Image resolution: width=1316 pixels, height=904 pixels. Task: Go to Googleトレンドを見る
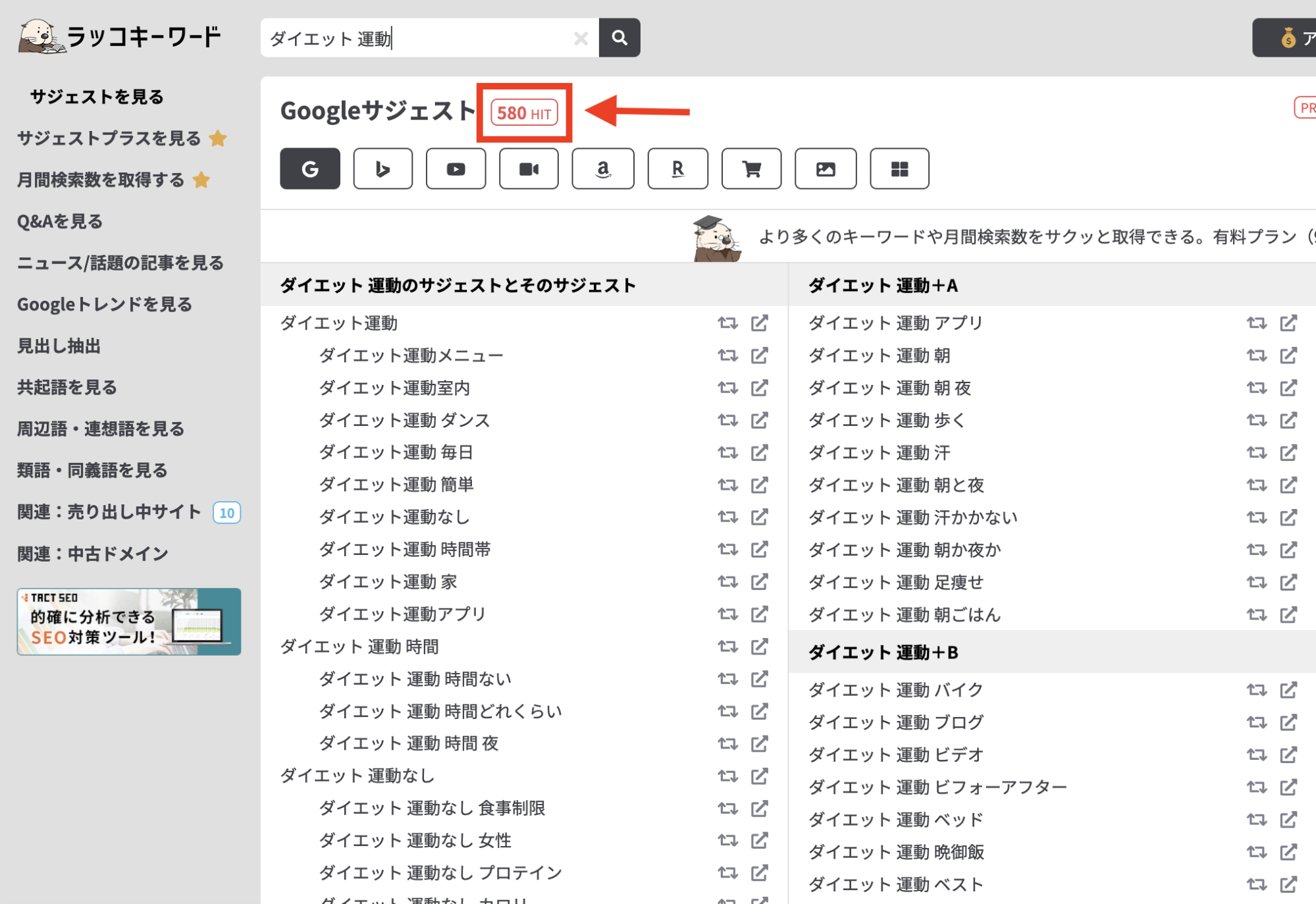[x=104, y=304]
